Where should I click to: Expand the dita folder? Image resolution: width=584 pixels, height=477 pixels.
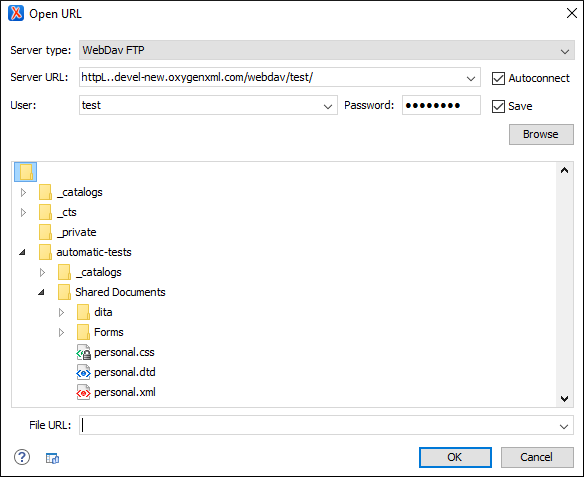tap(61, 312)
